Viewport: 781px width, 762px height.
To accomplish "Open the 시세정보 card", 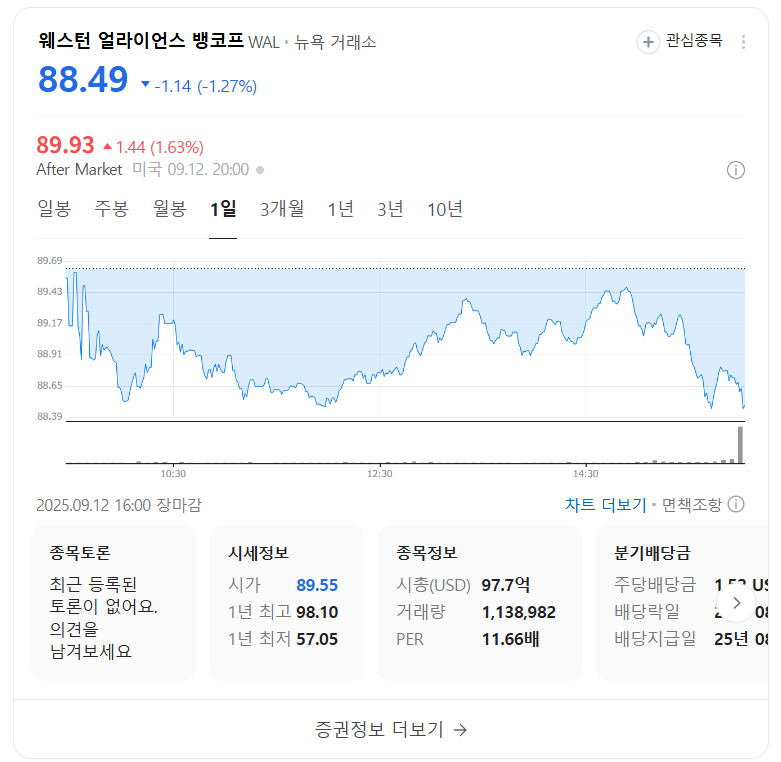I will 287,603.
